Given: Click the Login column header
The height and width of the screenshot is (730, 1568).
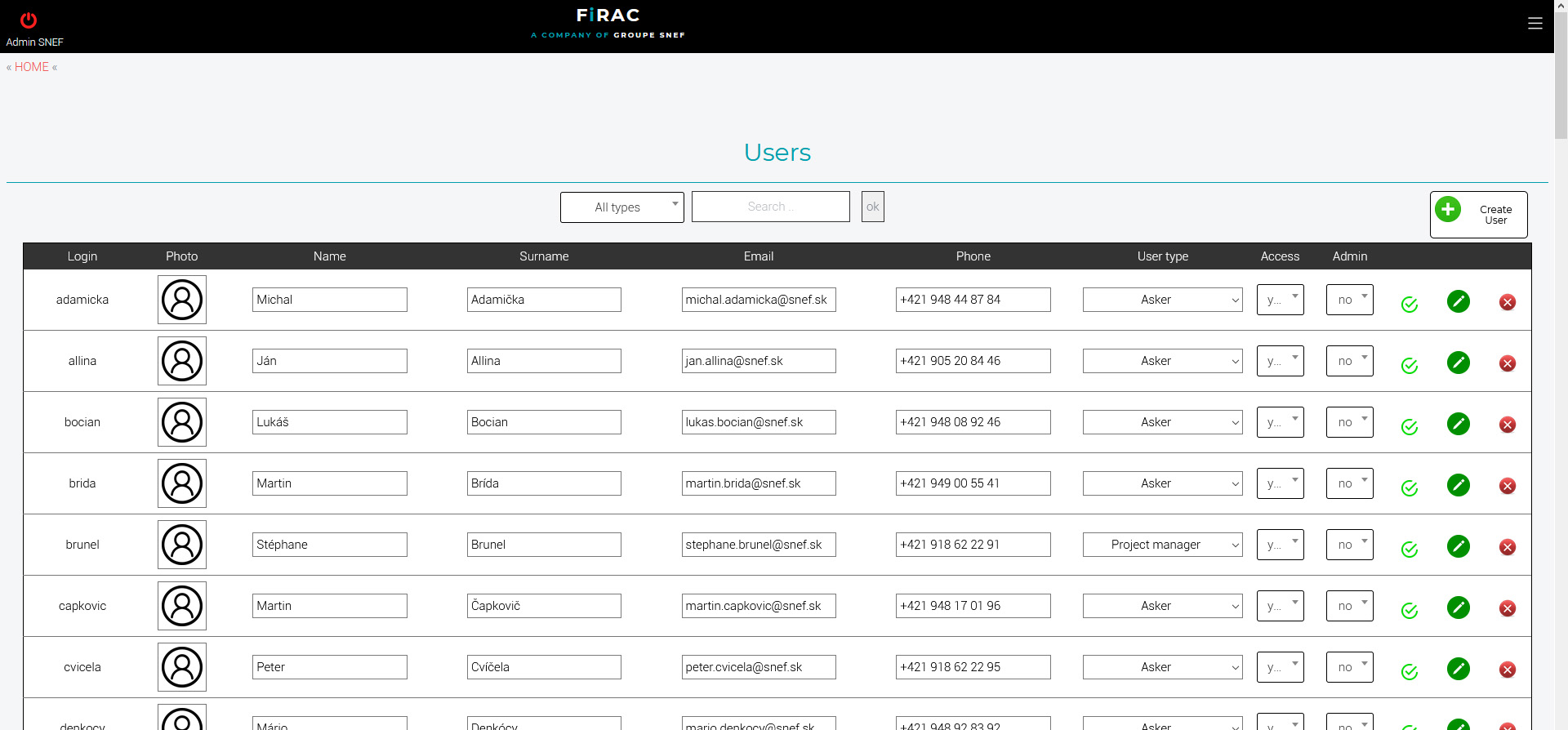Looking at the screenshot, I should click(x=82, y=256).
